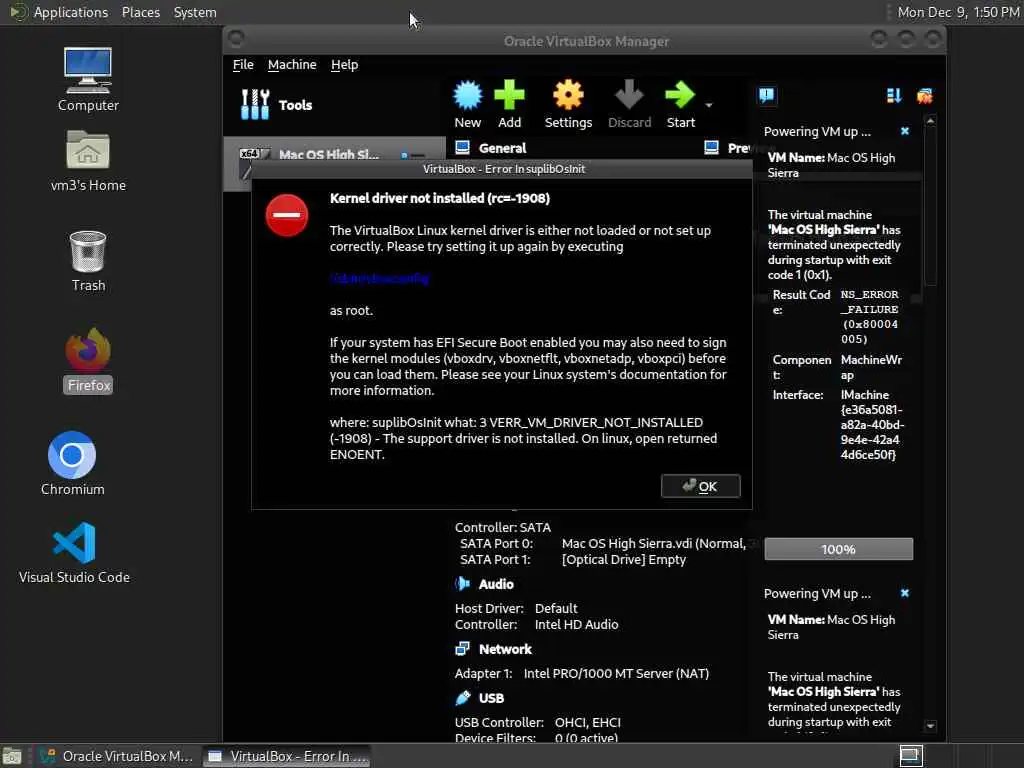Click the [Optical Drive] Empty entry
The image size is (1024, 768).
click(x=624, y=560)
